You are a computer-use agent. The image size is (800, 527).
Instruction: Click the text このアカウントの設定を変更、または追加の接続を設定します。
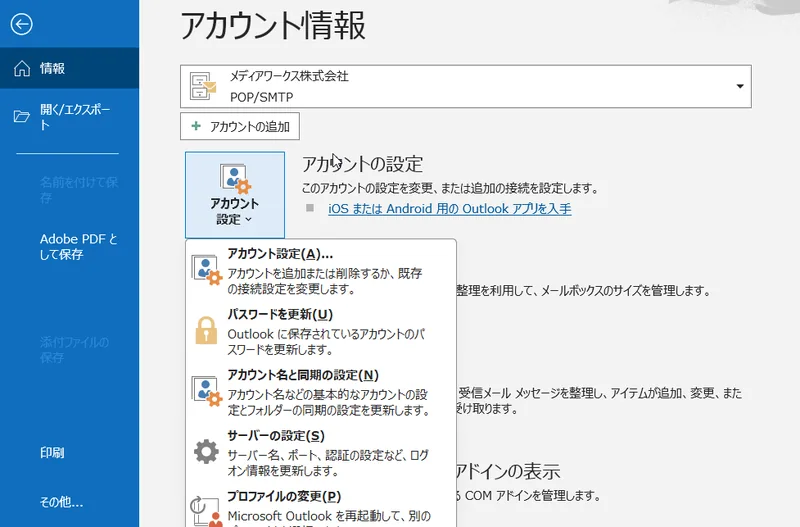(449, 188)
